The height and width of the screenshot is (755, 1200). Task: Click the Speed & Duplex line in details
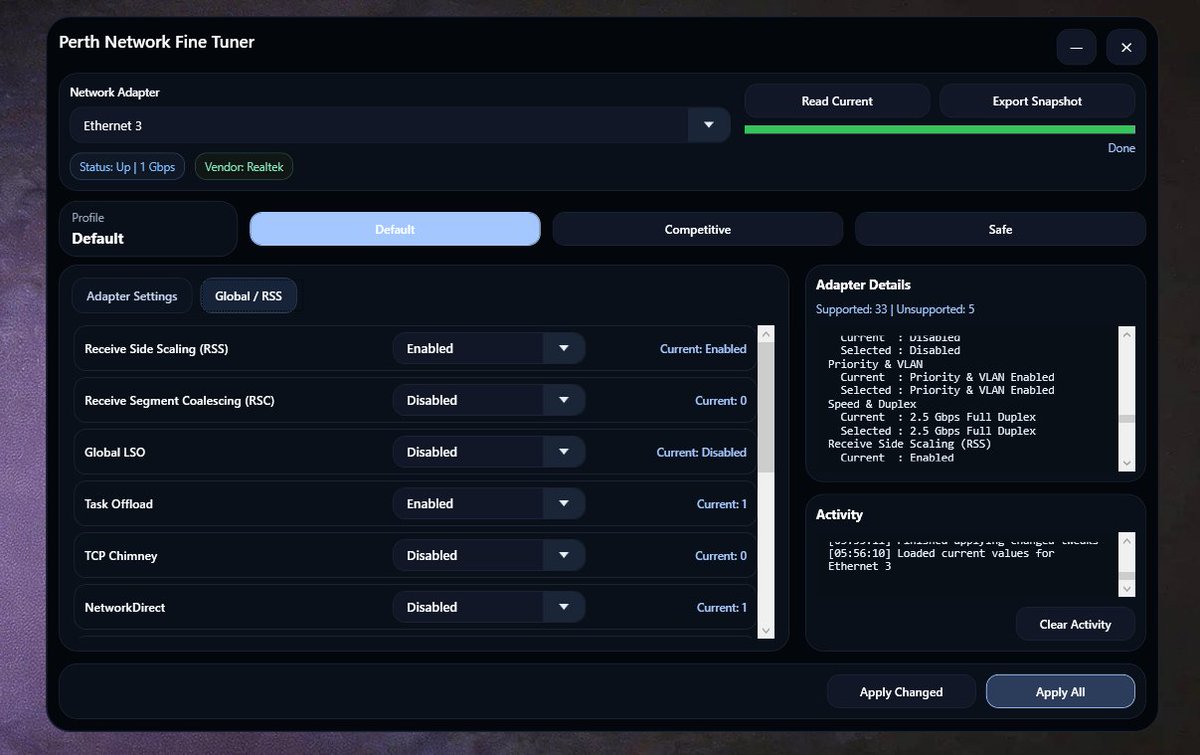tap(872, 404)
